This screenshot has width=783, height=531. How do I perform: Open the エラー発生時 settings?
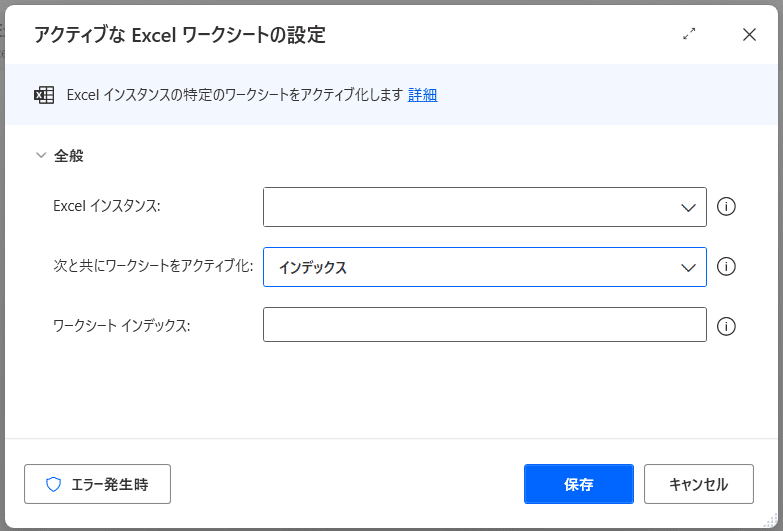[97, 484]
